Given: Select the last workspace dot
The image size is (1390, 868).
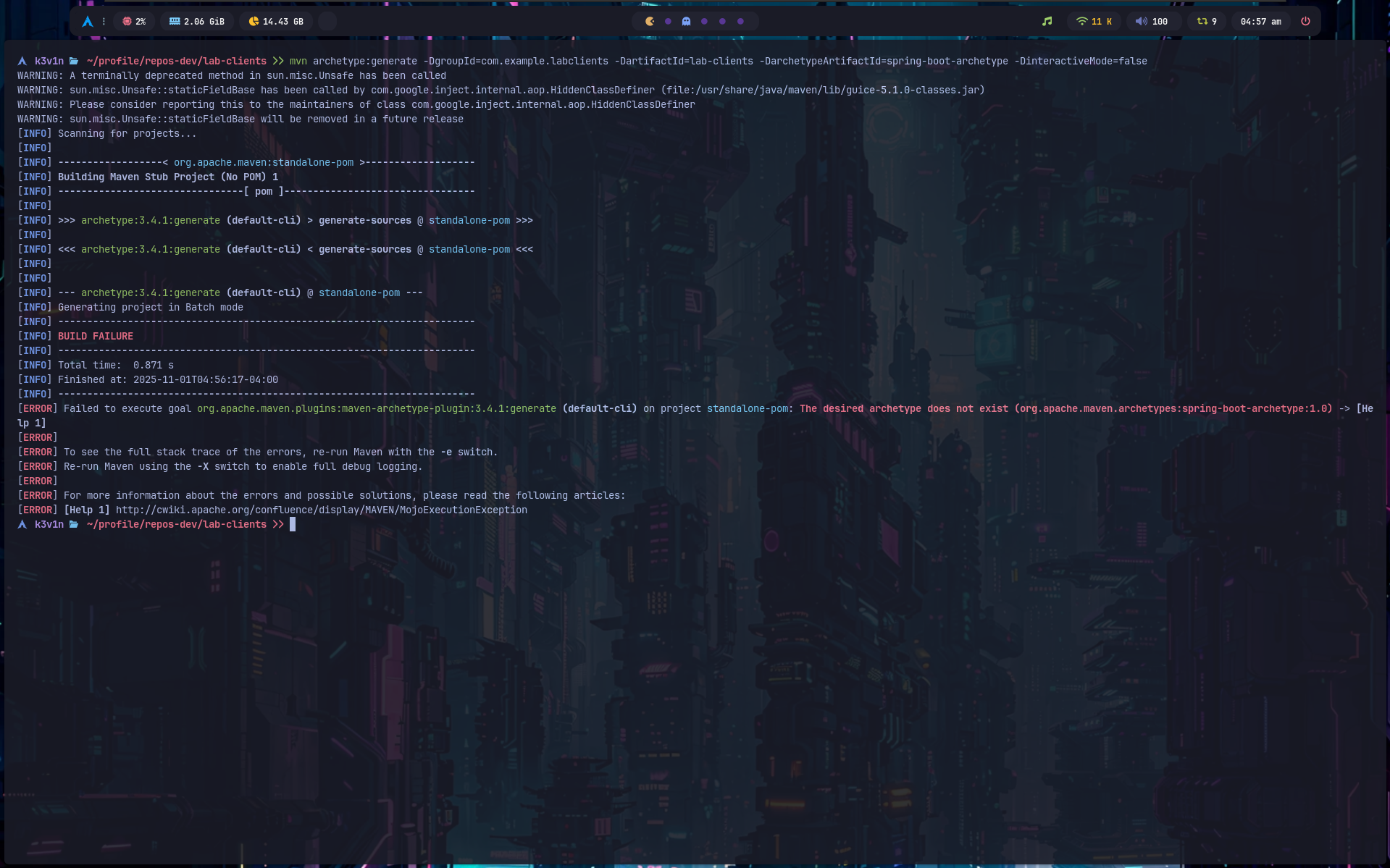Looking at the screenshot, I should pyautogui.click(x=740, y=22).
